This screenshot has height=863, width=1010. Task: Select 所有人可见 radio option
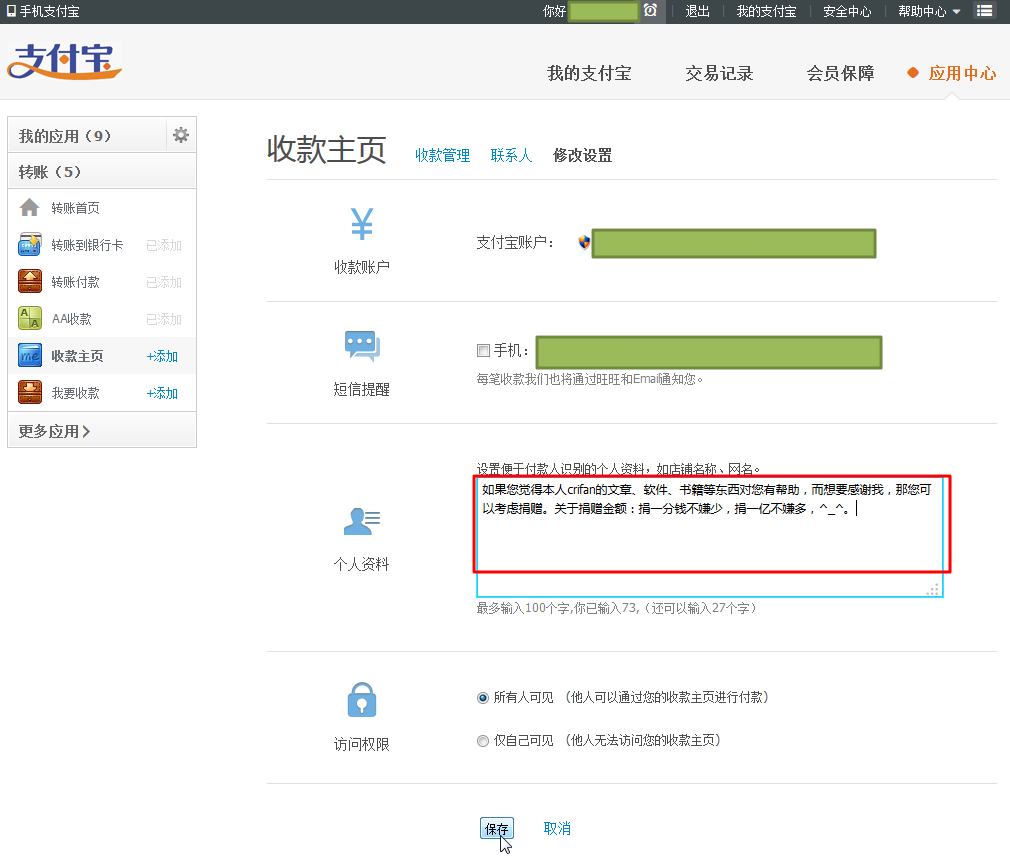482,698
